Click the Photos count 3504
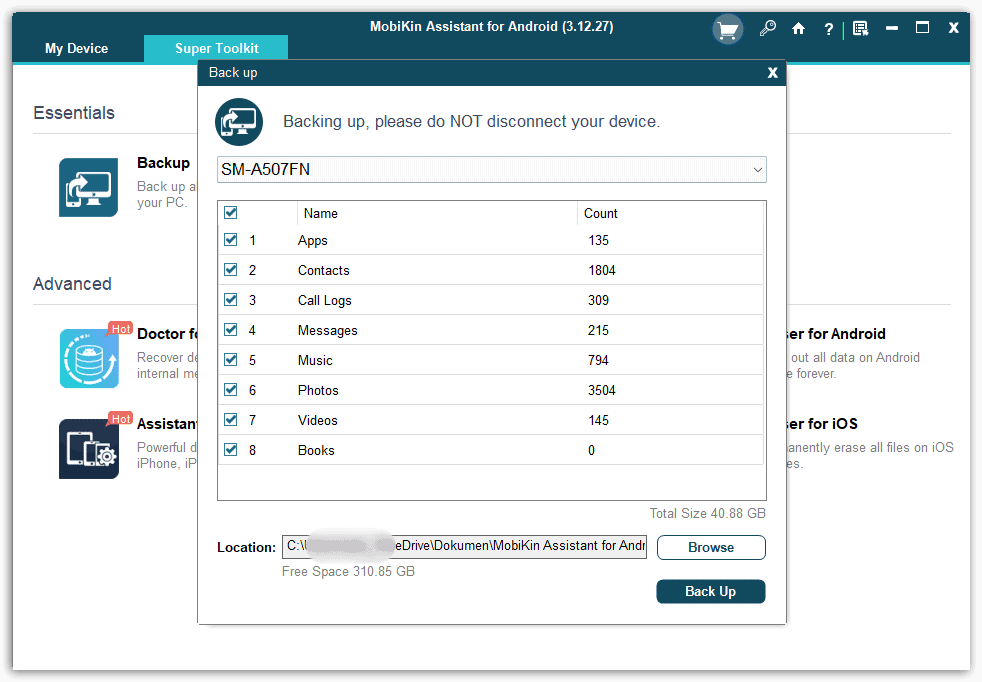 pyautogui.click(x=601, y=391)
